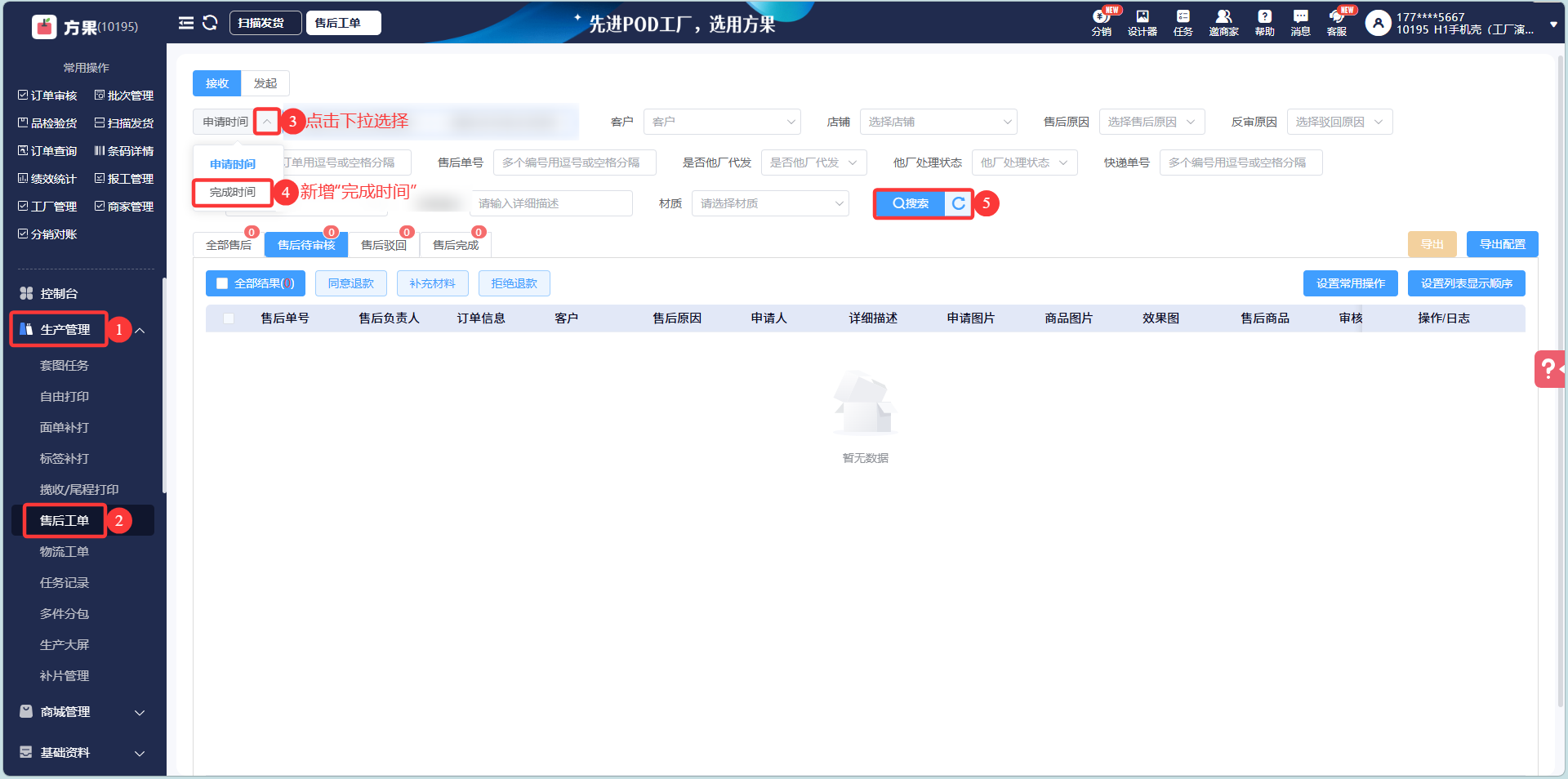Image resolution: width=1568 pixels, height=779 pixels.
Task: Toggle the 全部结果 checkbox
Action: coord(221,283)
